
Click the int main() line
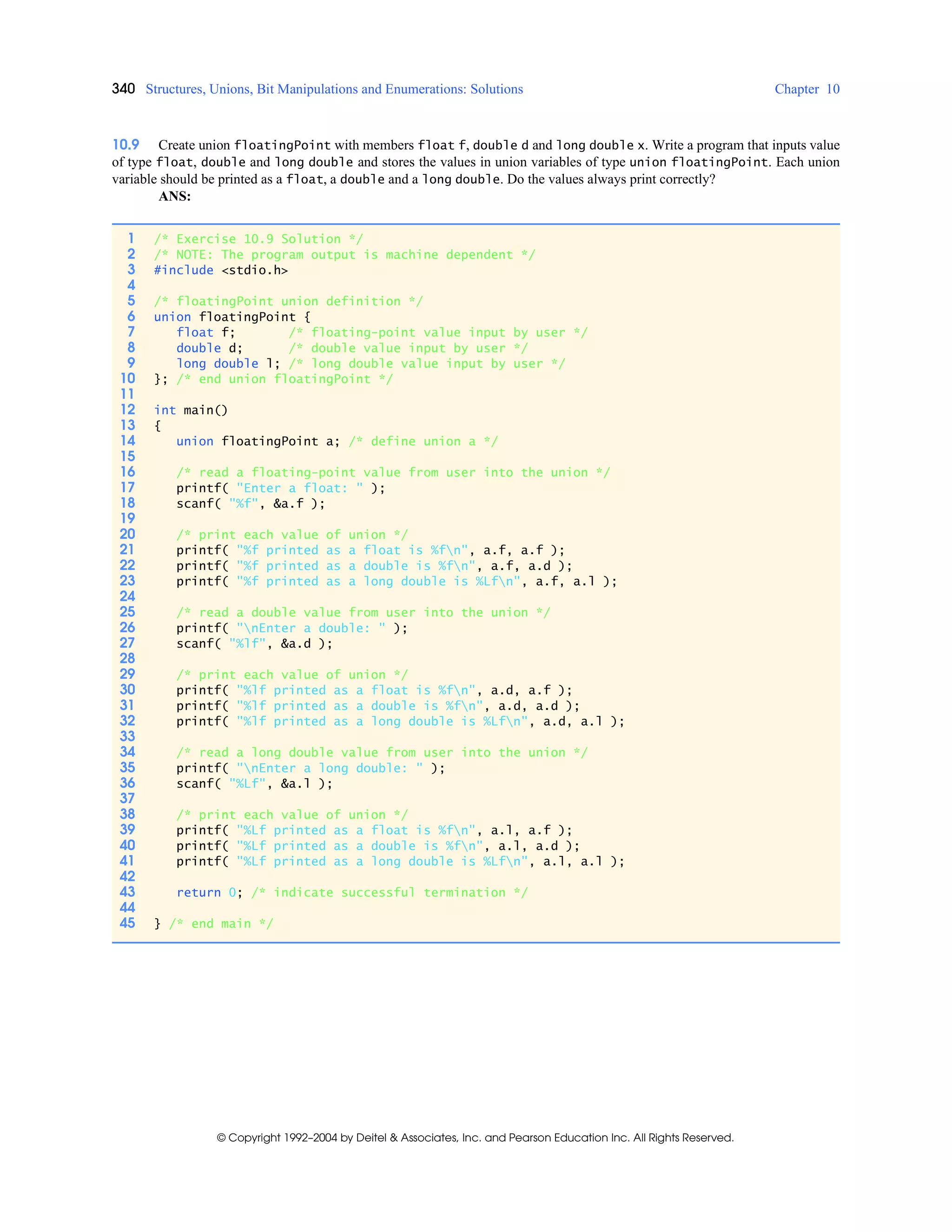[191, 410]
